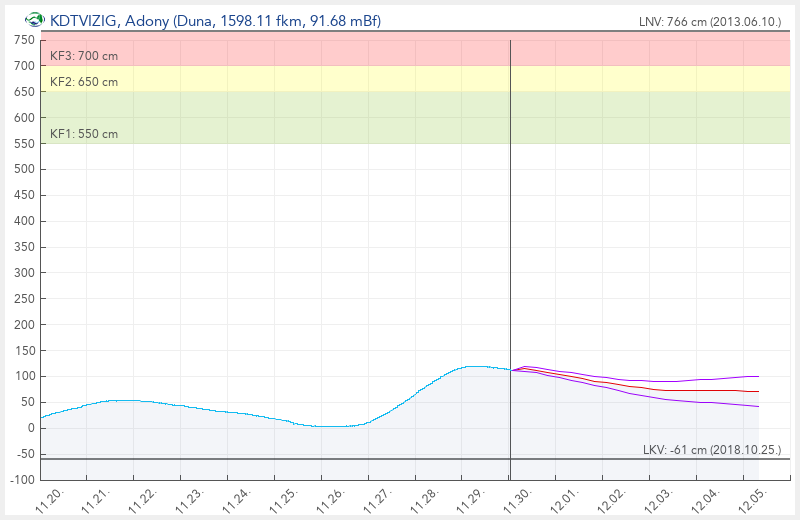The width and height of the screenshot is (800, 520).
Task: Click the 500 value on the y-axis
Action: coord(23,169)
